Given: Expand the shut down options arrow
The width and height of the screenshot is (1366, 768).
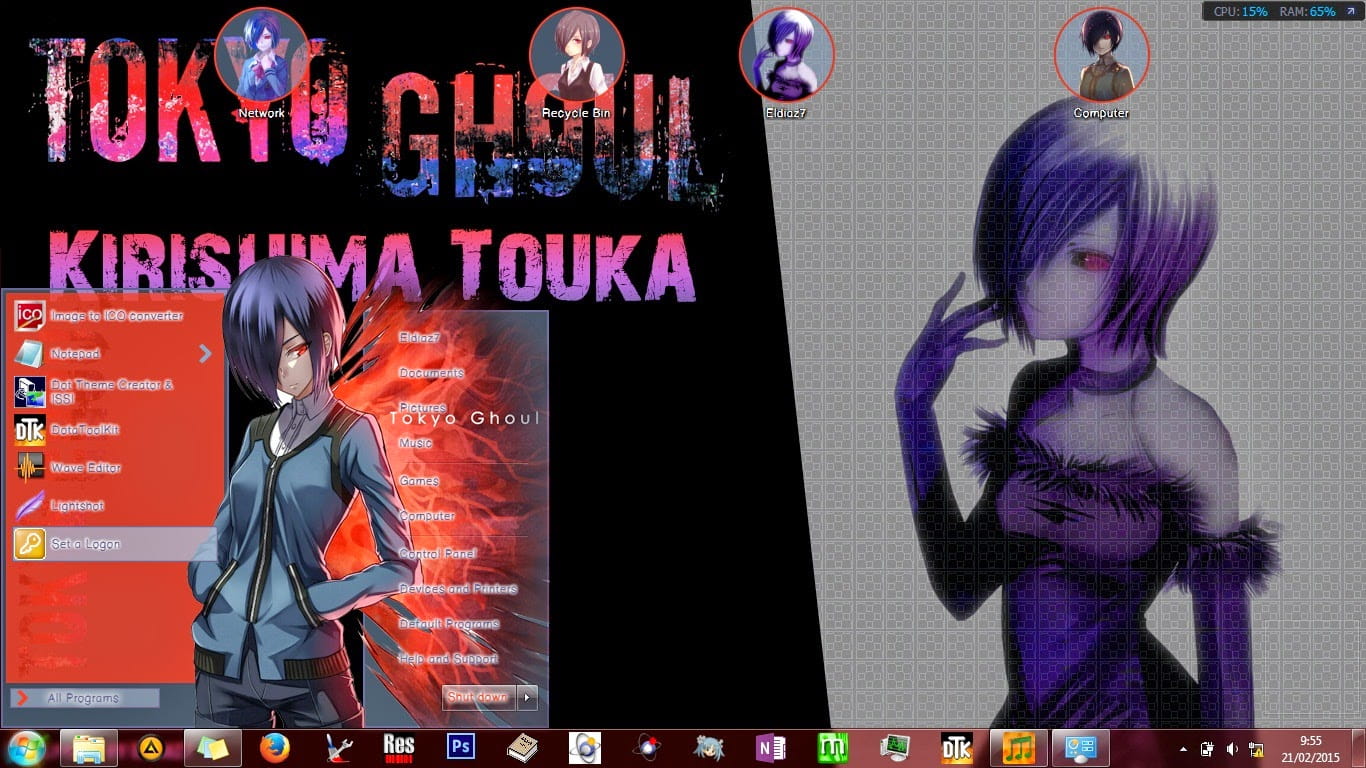Looking at the screenshot, I should pos(528,697).
